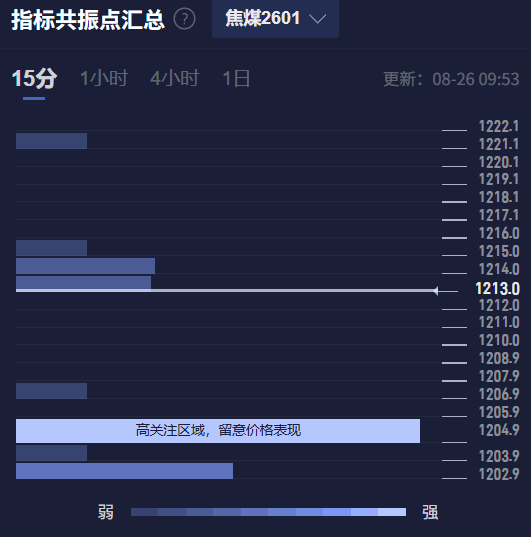Select the 15分 timeframe tab

(34, 79)
